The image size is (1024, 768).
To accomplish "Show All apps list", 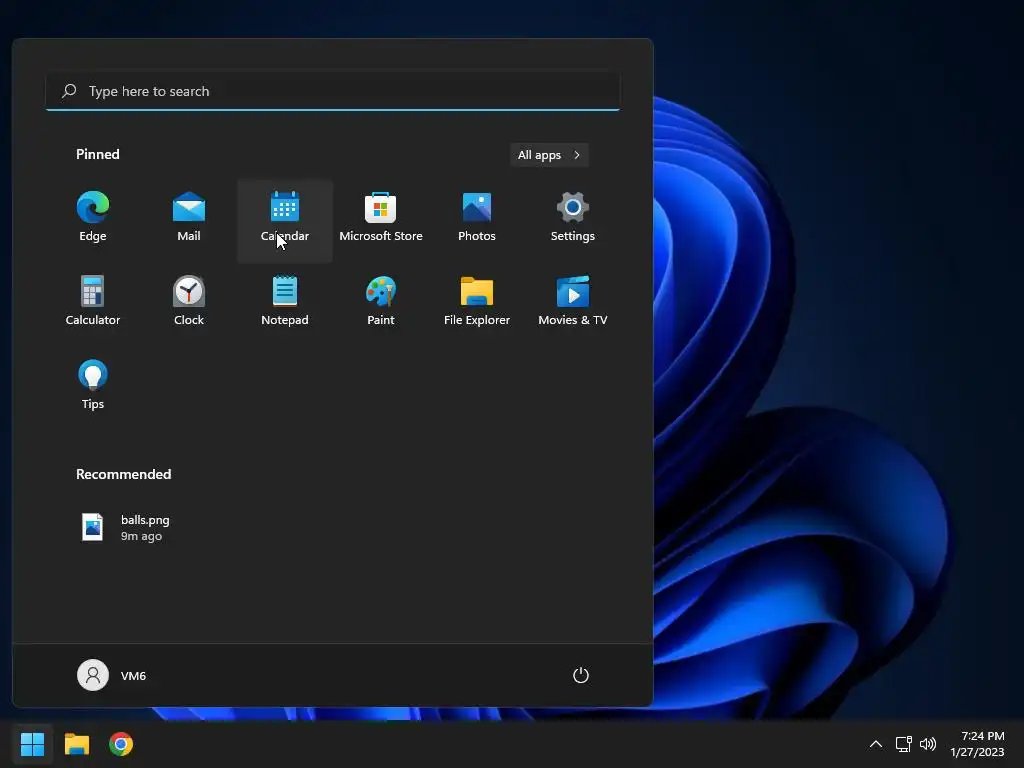I will tap(549, 155).
